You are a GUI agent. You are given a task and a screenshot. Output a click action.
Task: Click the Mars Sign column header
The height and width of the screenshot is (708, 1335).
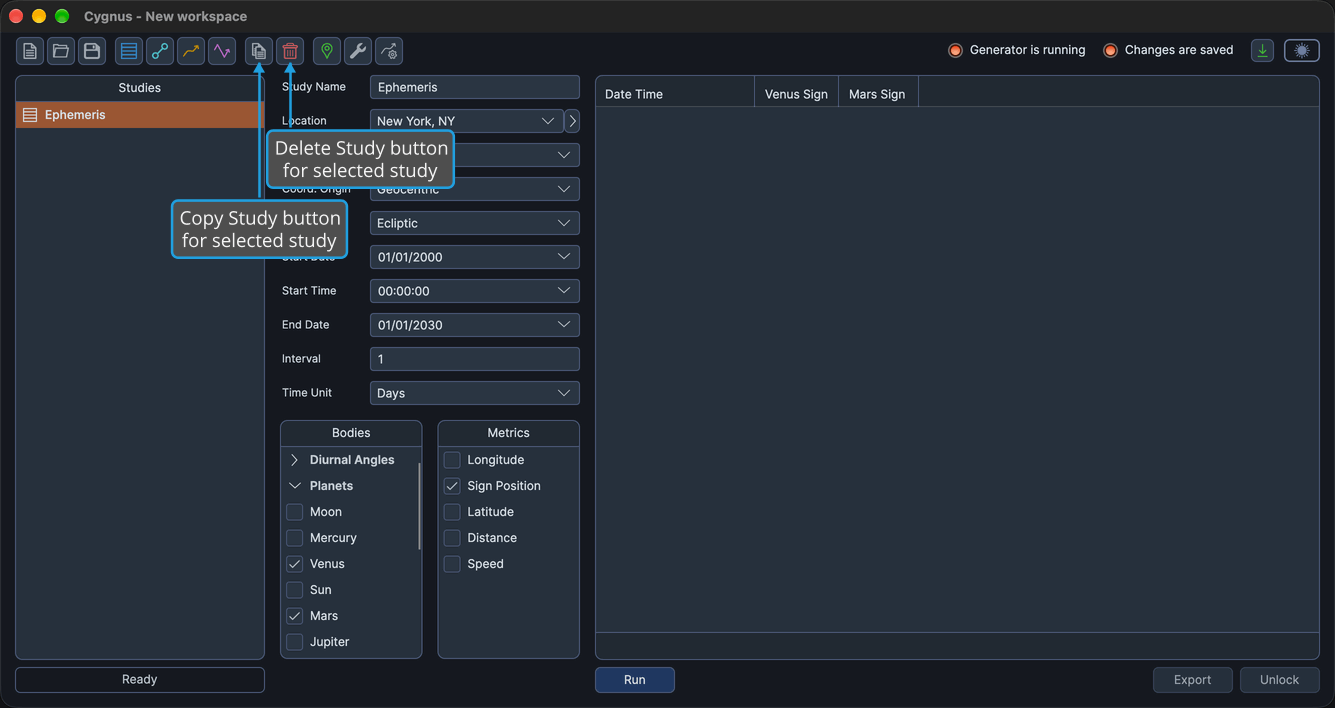coord(877,94)
